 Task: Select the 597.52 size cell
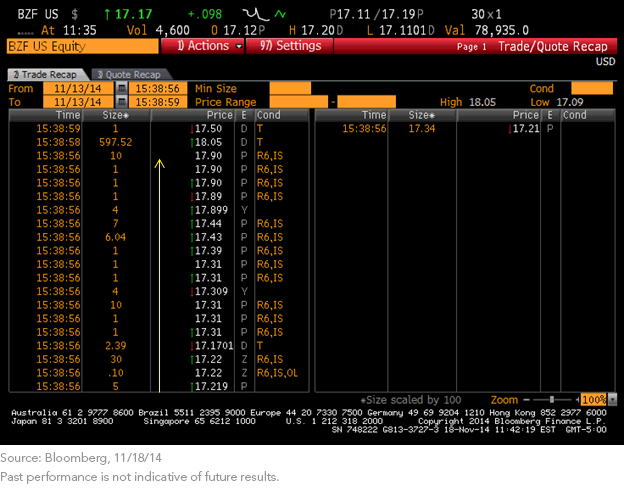[x=116, y=142]
